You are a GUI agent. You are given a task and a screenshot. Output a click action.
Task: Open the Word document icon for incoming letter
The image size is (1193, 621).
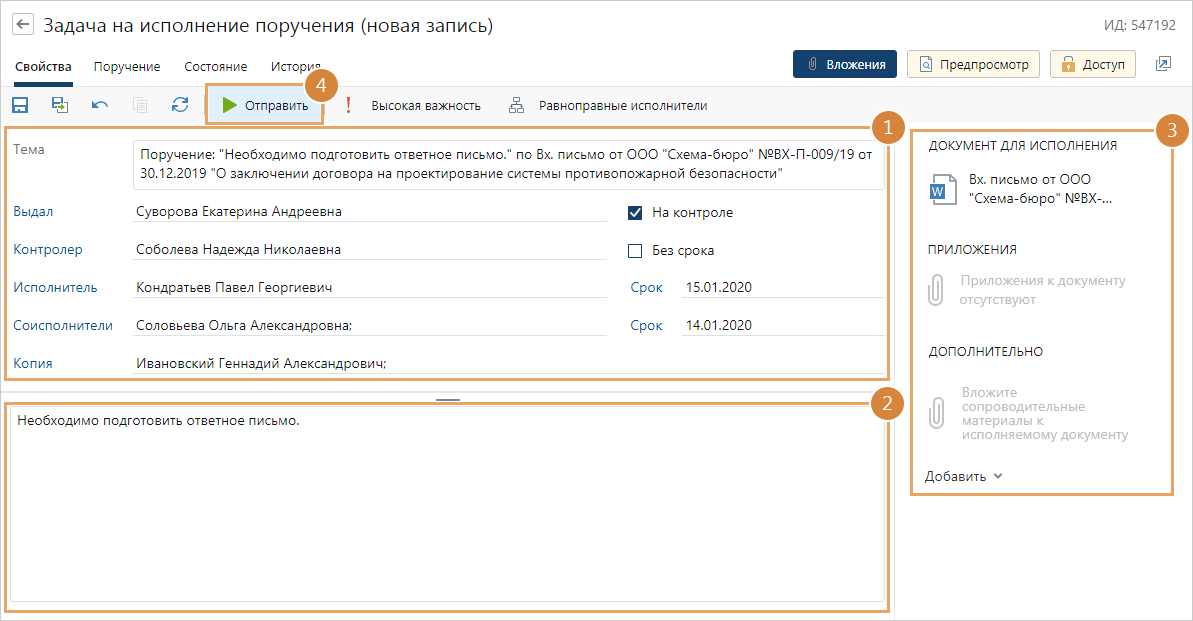[x=943, y=188]
